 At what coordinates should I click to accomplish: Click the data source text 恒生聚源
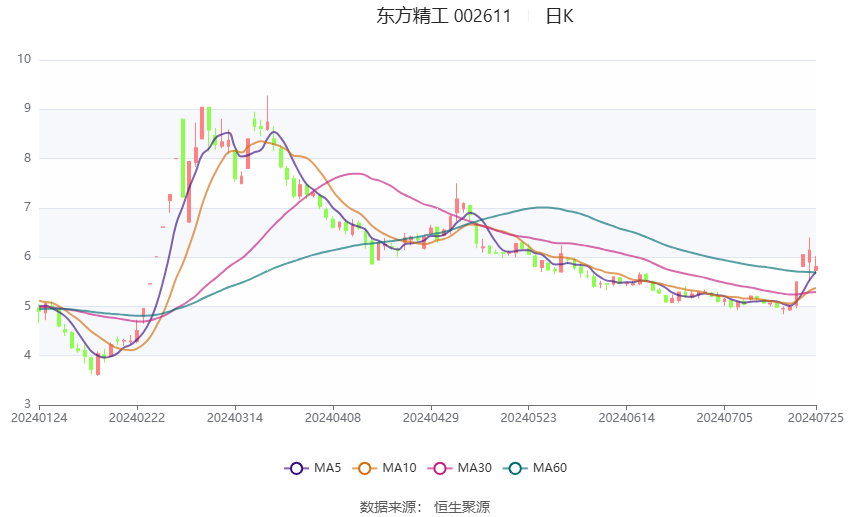coord(462,507)
